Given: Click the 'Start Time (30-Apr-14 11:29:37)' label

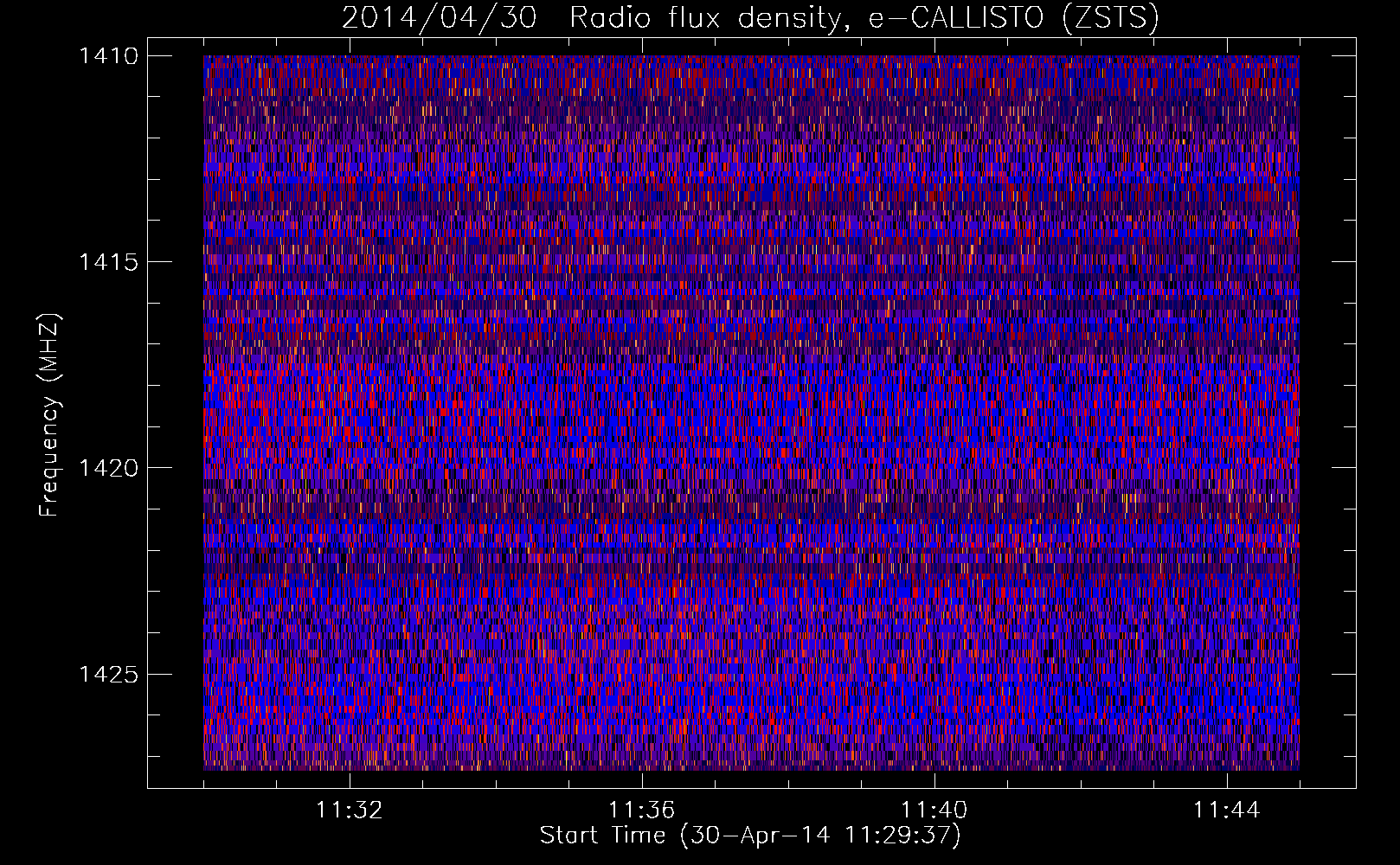Looking at the screenshot, I should point(750,836).
